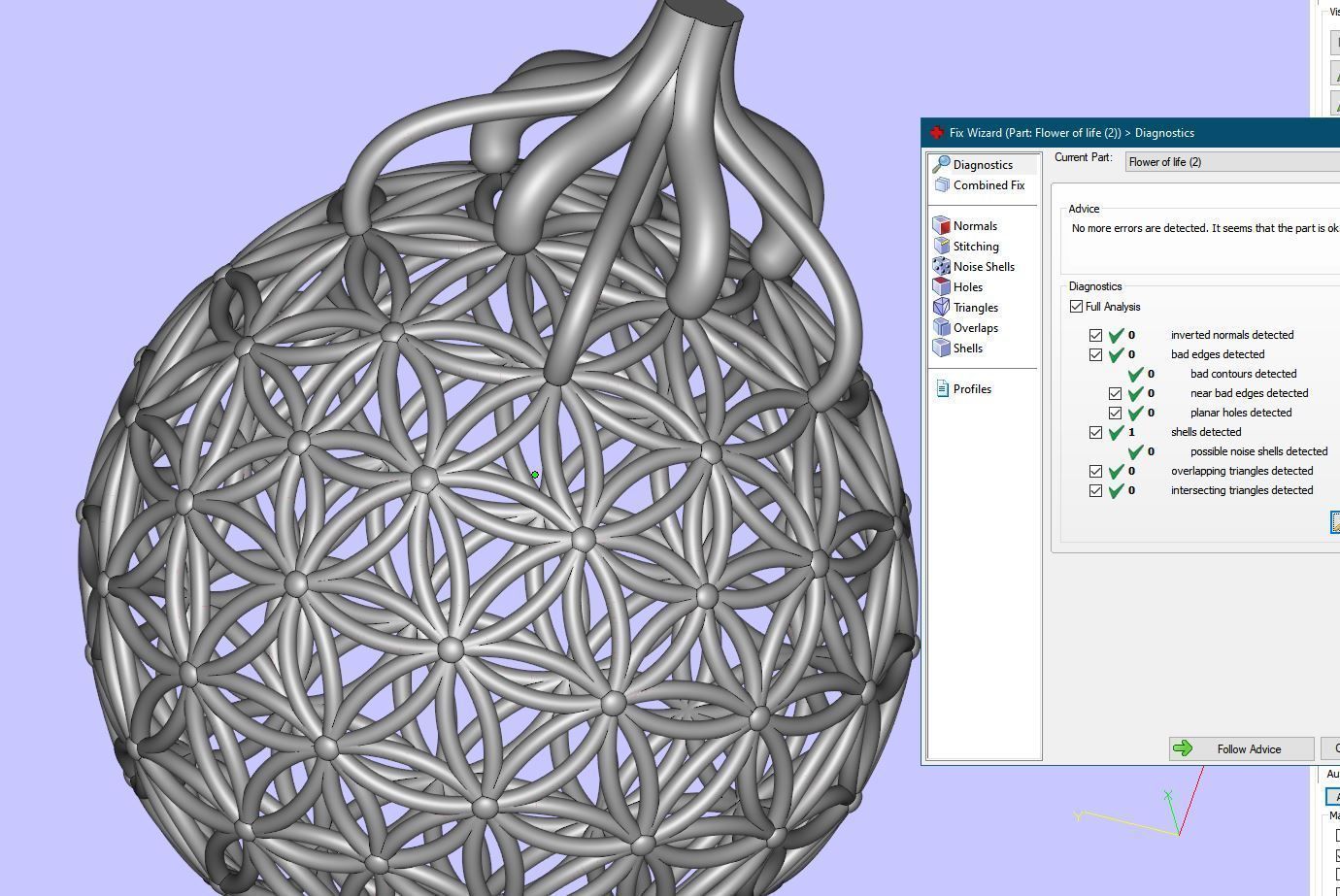Open the Diagnostics page in Fix Wizard
The image size is (1340, 896).
[x=983, y=165]
